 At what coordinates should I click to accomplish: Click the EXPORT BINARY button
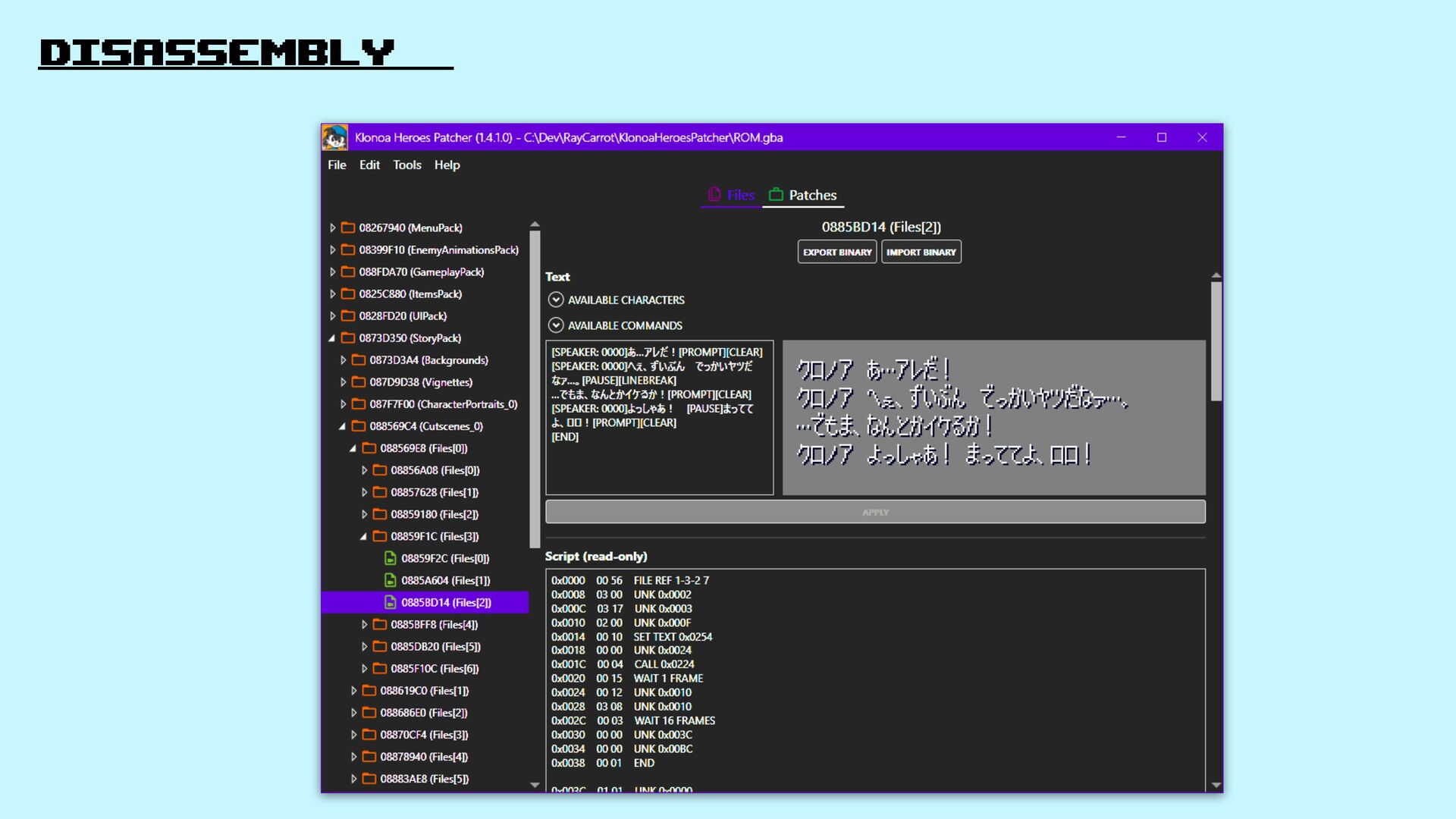(x=836, y=252)
